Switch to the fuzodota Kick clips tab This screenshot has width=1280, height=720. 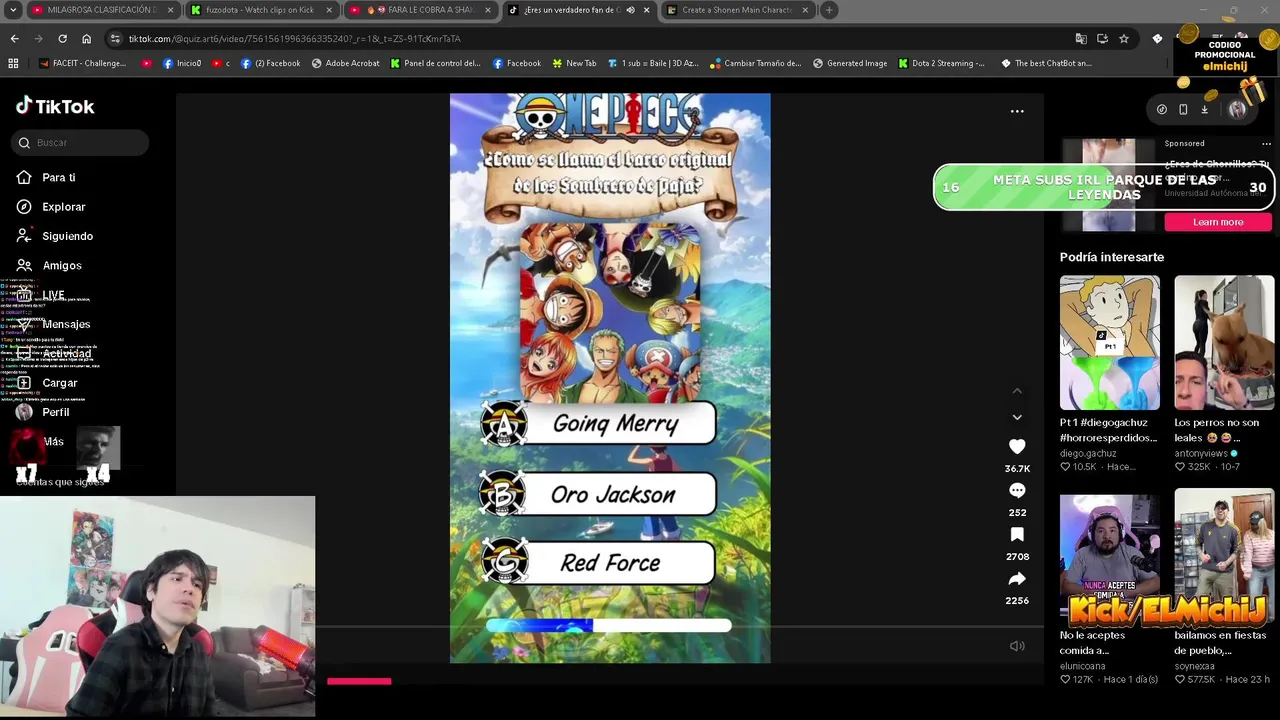click(x=260, y=10)
